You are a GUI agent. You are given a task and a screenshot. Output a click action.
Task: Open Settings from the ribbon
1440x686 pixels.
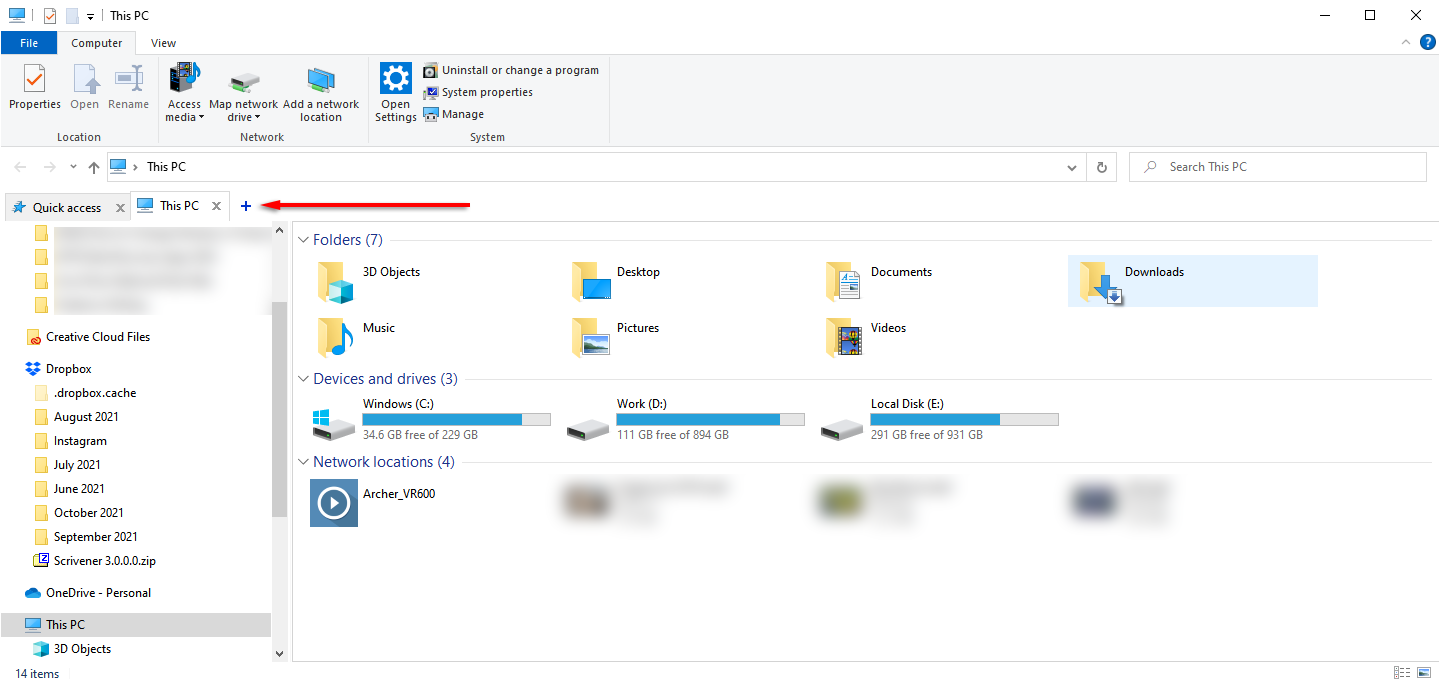click(396, 92)
